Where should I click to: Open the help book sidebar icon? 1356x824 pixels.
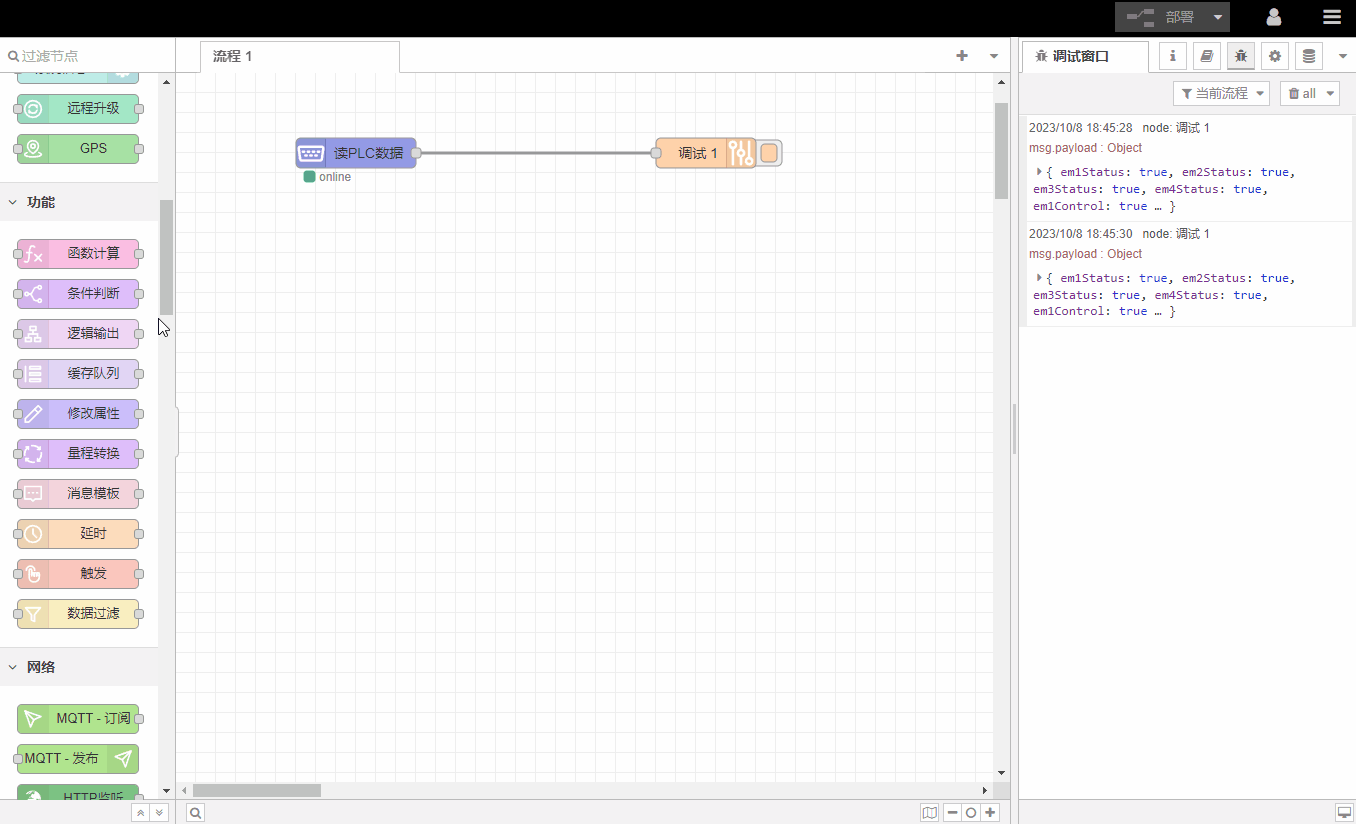click(1207, 56)
